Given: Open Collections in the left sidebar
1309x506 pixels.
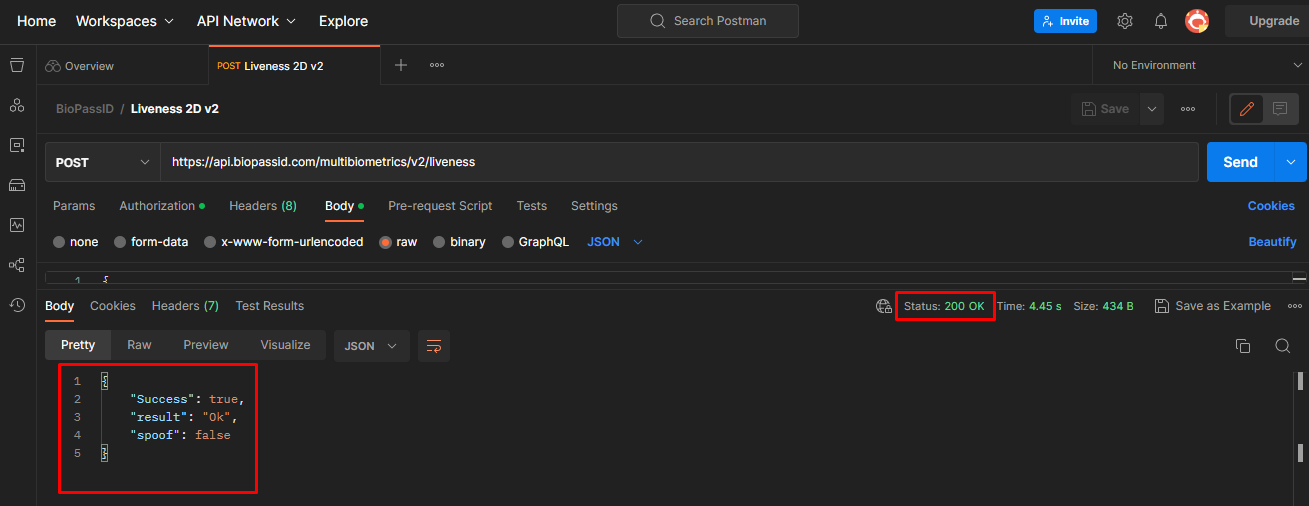Looking at the screenshot, I should coord(17,65).
